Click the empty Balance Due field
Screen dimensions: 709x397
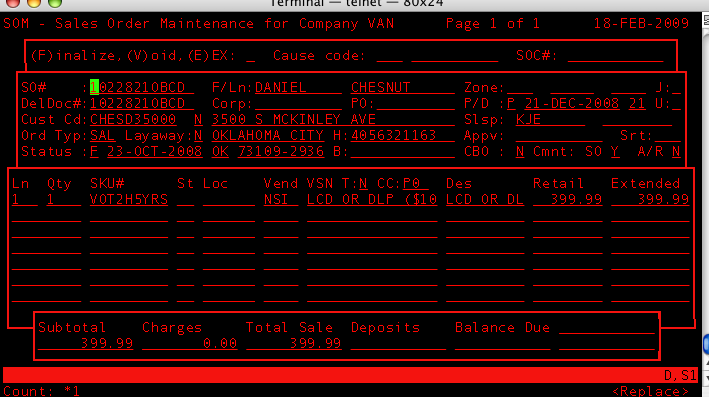[x=502, y=343]
